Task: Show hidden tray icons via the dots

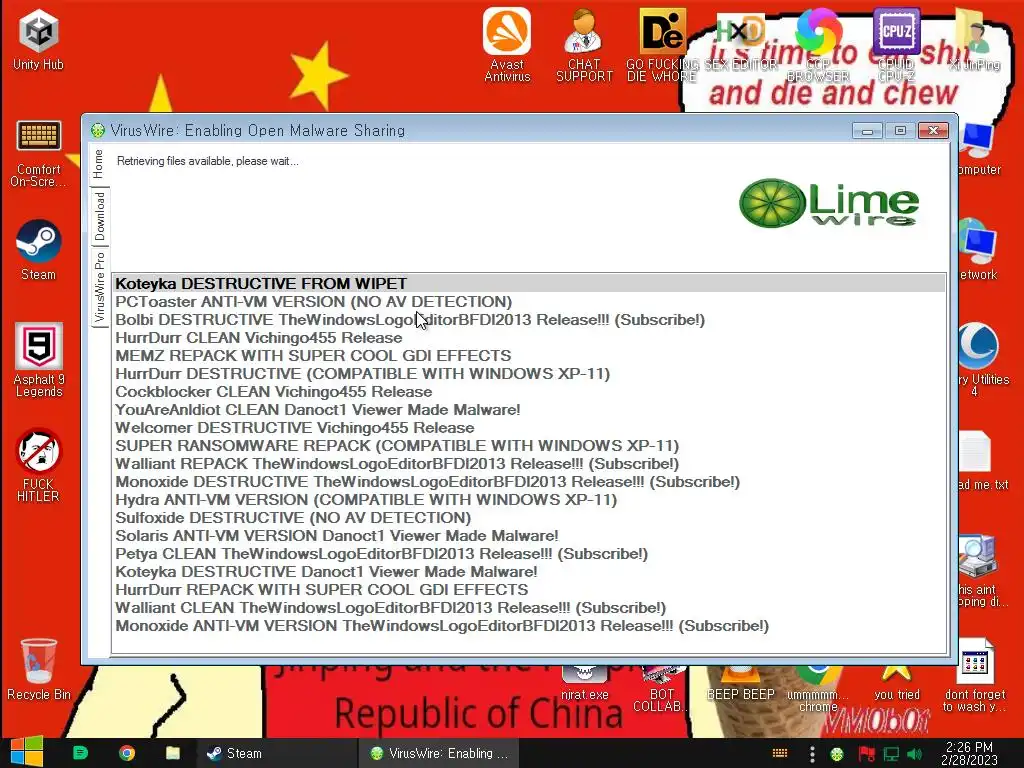Action: click(812, 754)
